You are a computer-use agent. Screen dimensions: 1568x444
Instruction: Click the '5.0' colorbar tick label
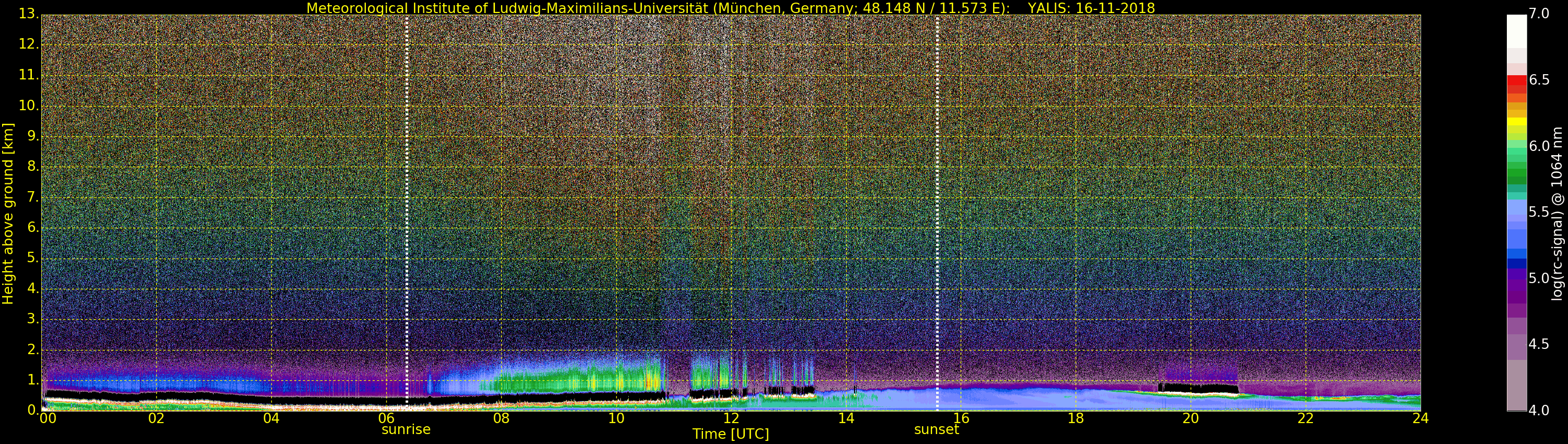[x=1539, y=278]
